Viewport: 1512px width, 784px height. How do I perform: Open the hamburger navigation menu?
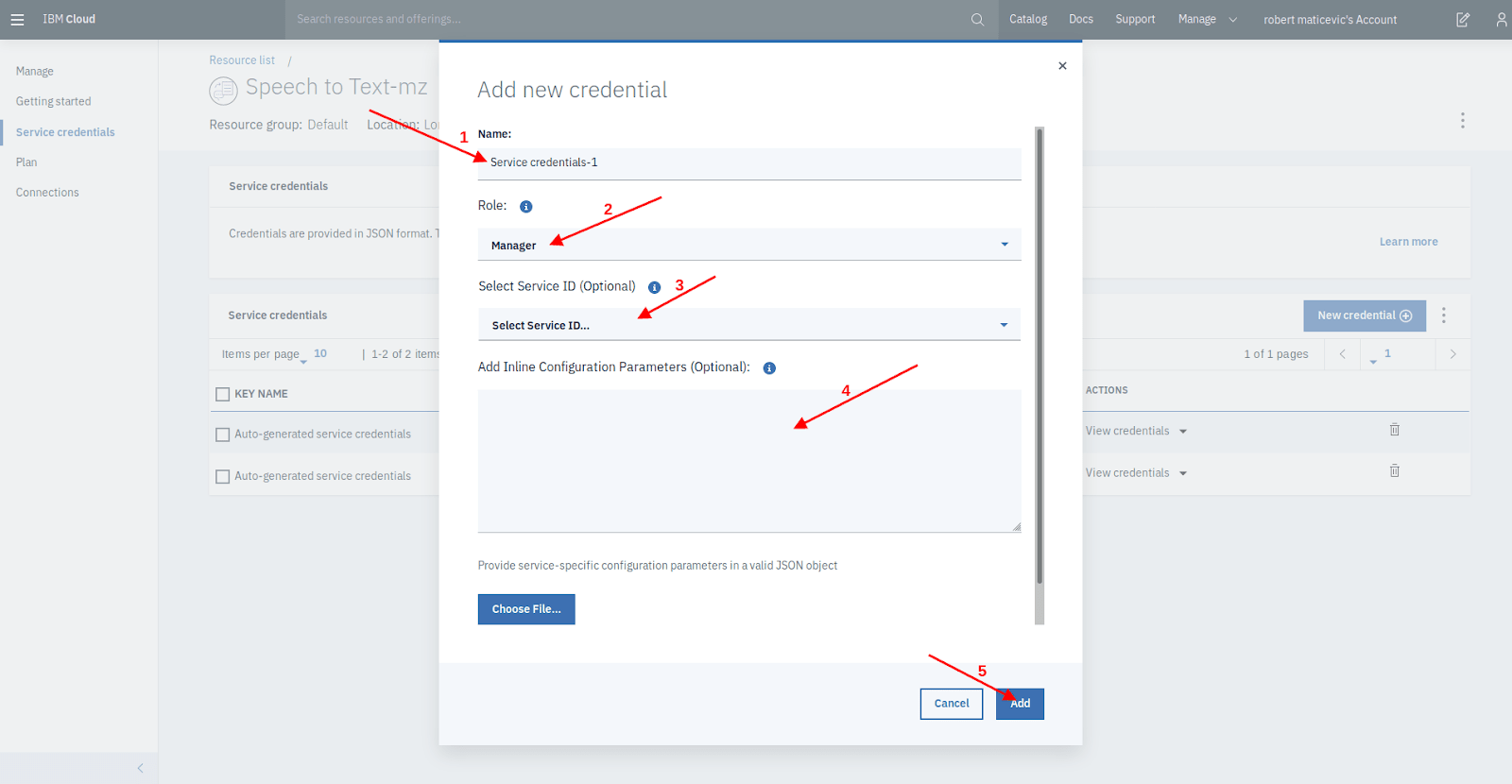tap(17, 19)
